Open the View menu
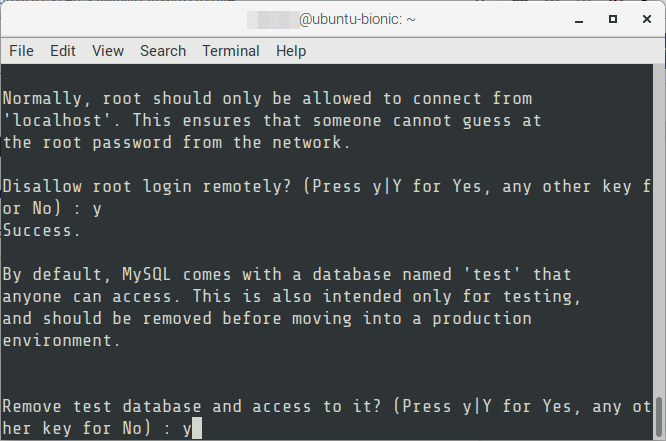 coord(108,51)
